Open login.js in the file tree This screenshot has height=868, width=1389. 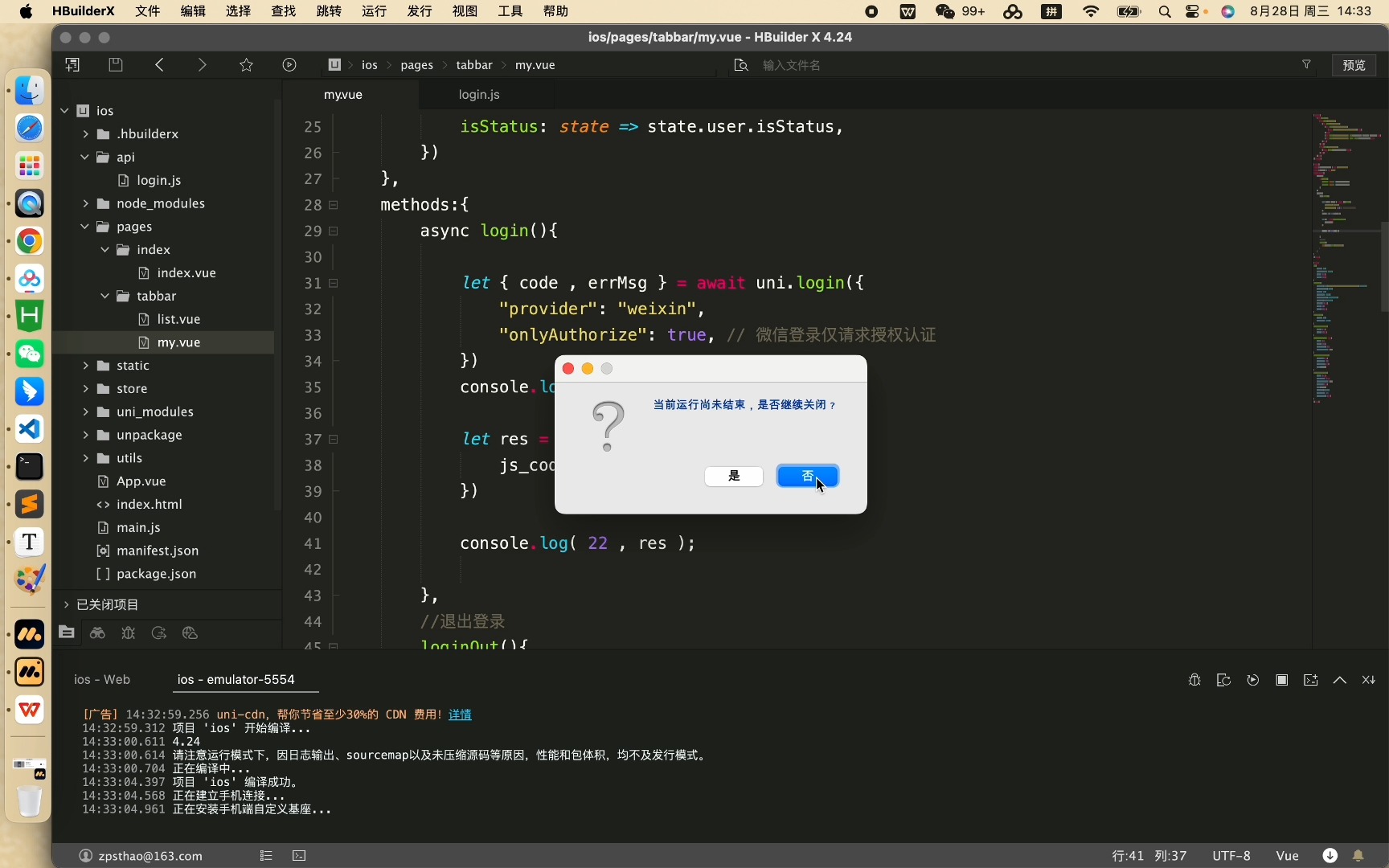158,180
